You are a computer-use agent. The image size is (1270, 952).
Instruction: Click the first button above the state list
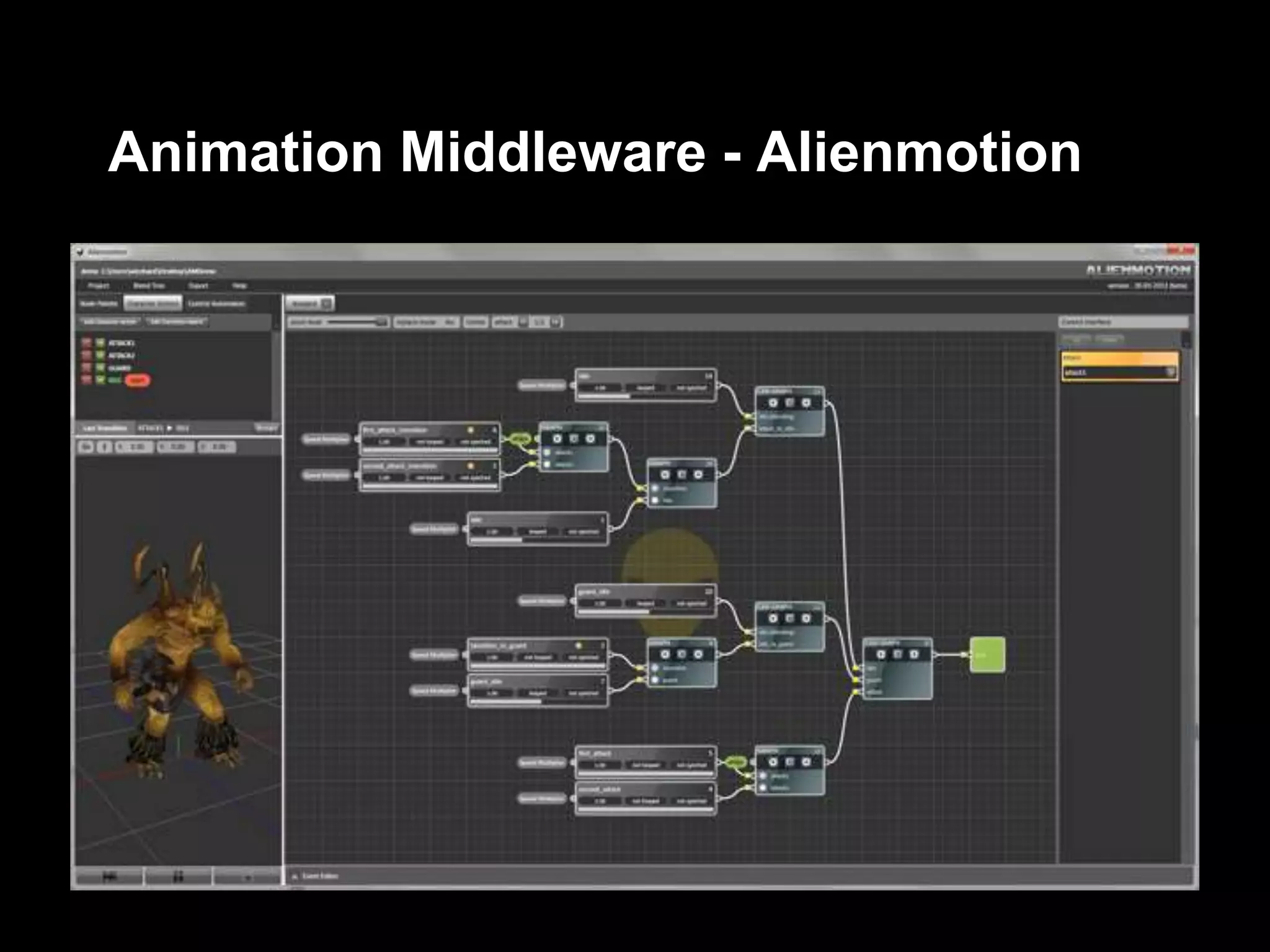click(109, 322)
